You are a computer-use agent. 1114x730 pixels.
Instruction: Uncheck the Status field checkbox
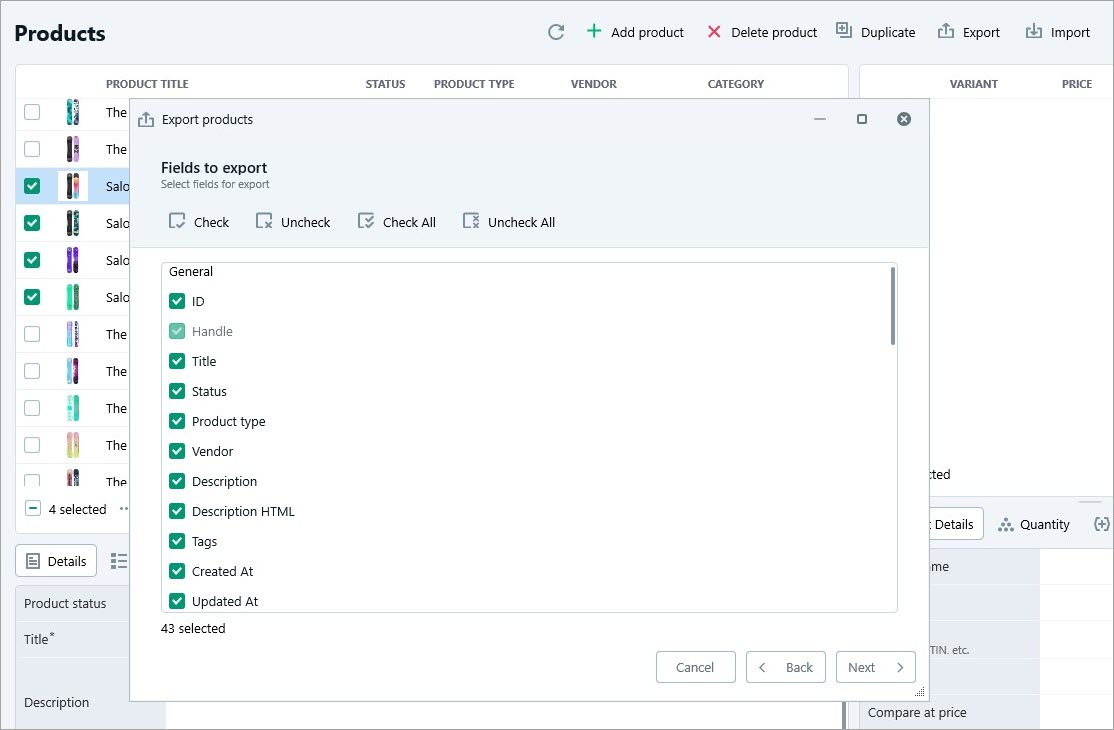177,391
